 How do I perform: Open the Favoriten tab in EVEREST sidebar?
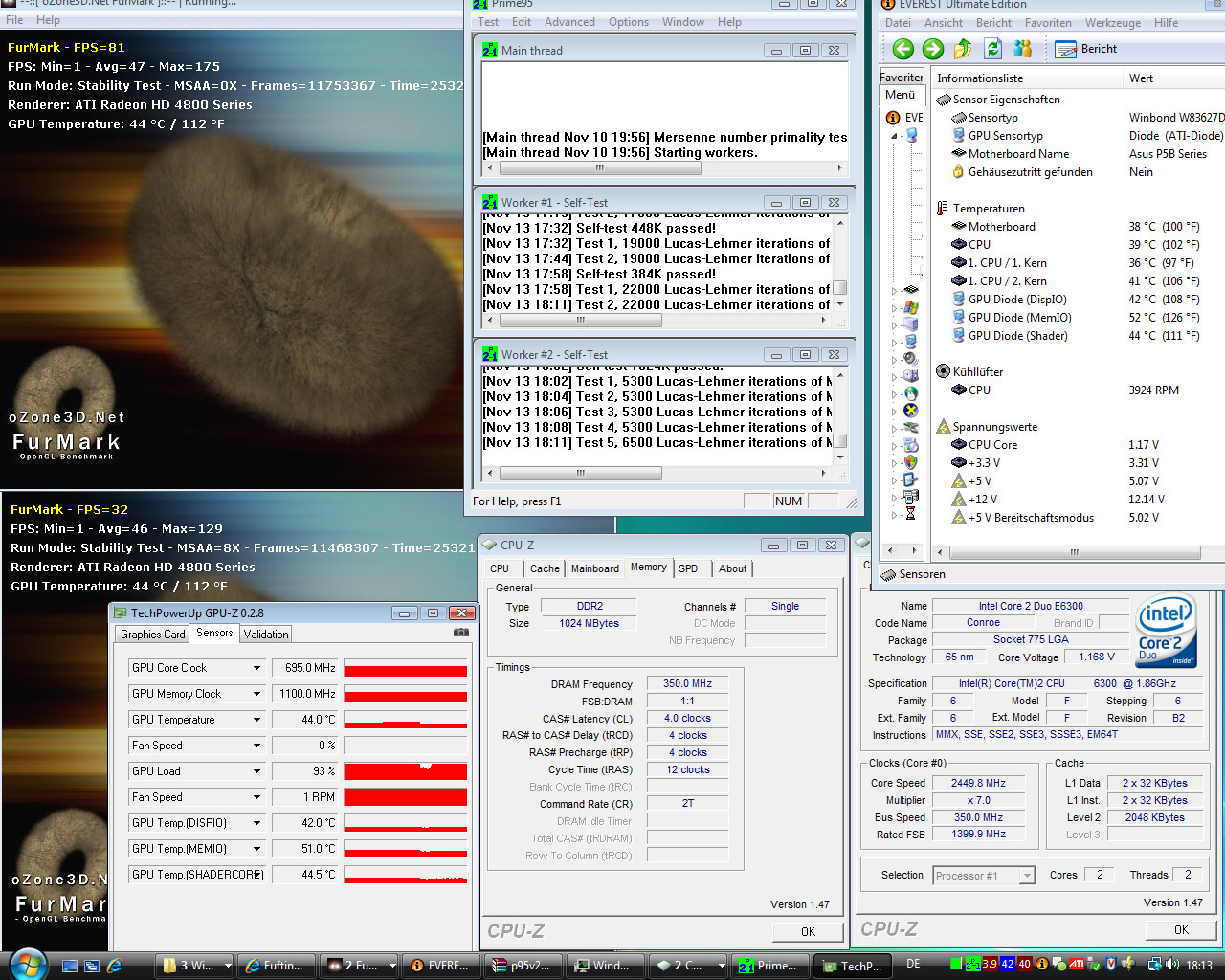(901, 78)
